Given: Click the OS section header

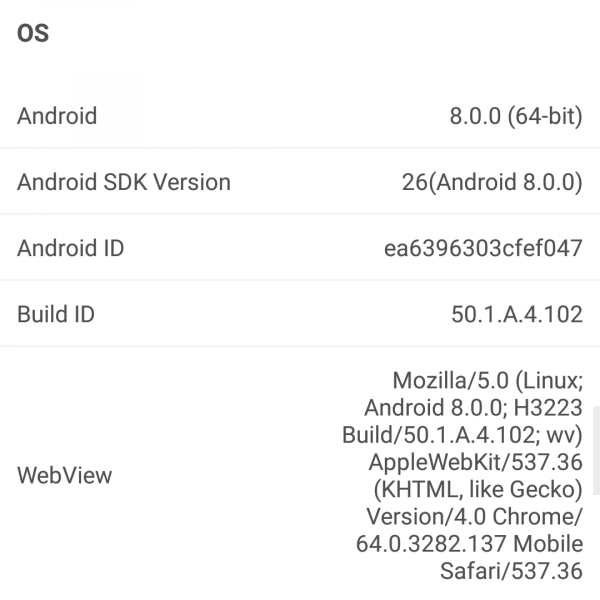Looking at the screenshot, I should pos(33,33).
